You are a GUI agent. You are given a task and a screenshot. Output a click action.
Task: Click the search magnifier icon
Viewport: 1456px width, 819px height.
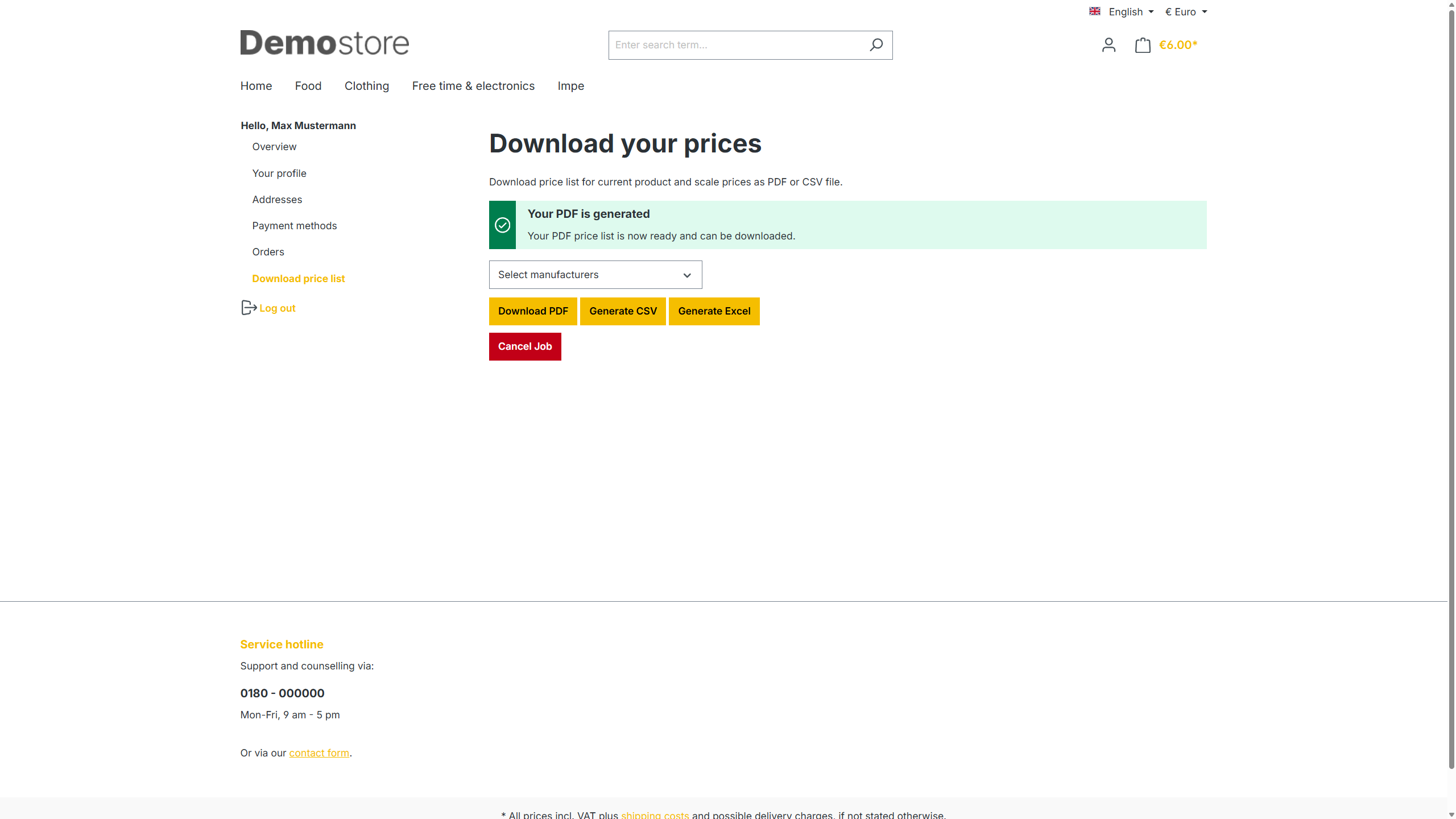(x=876, y=44)
